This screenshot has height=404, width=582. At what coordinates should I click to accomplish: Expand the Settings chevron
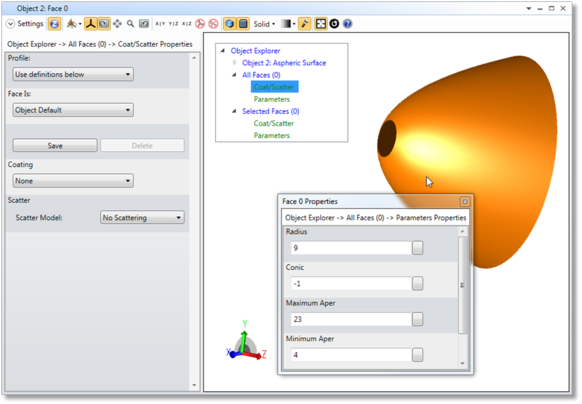coord(10,24)
